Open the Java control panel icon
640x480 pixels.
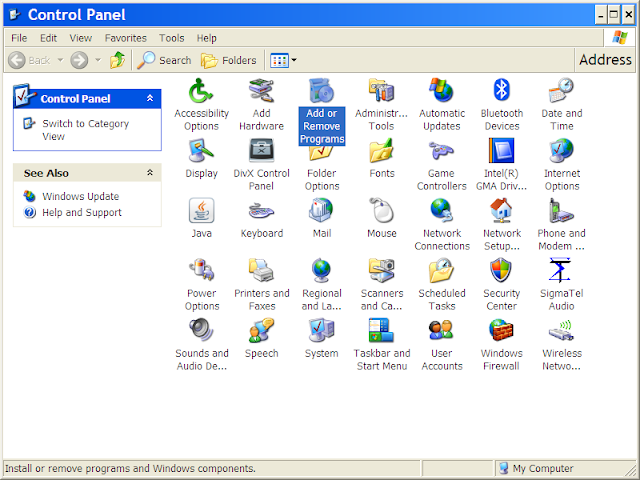[201, 210]
